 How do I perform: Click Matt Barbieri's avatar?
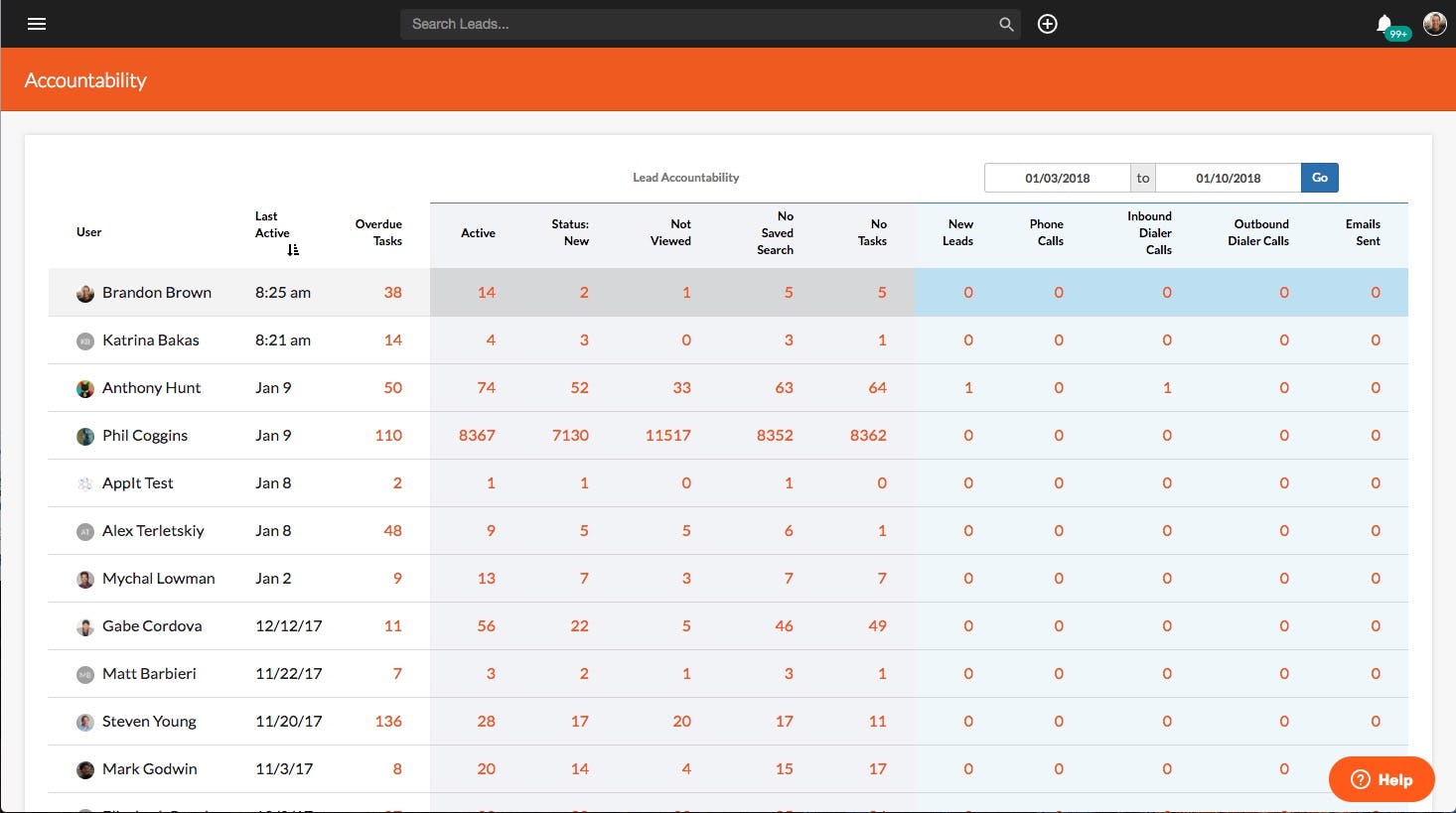click(x=85, y=674)
